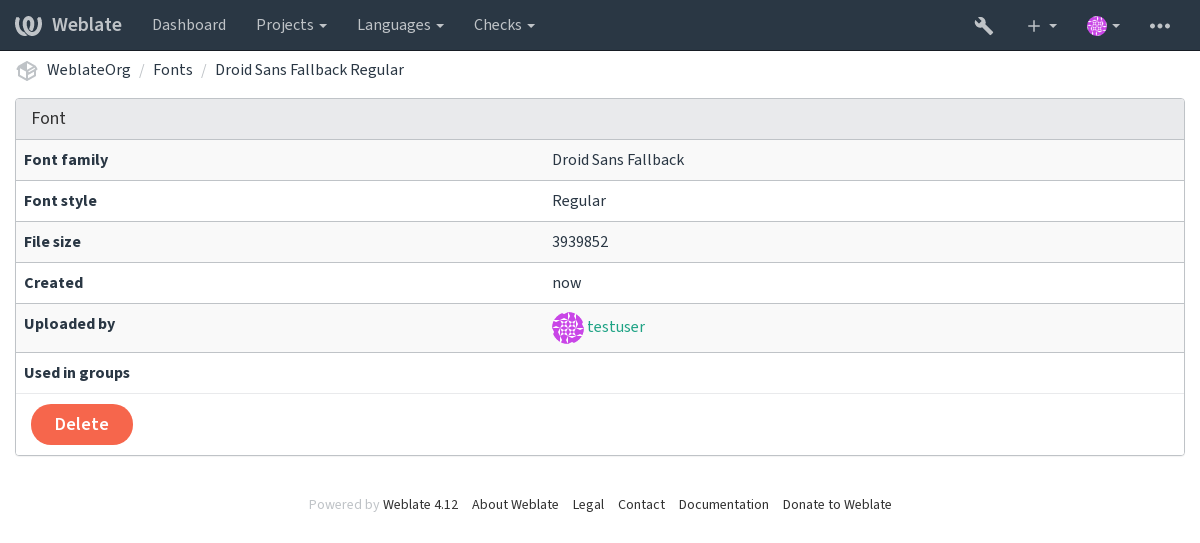Click the 'File size' label
1200x543 pixels.
click(x=52, y=242)
